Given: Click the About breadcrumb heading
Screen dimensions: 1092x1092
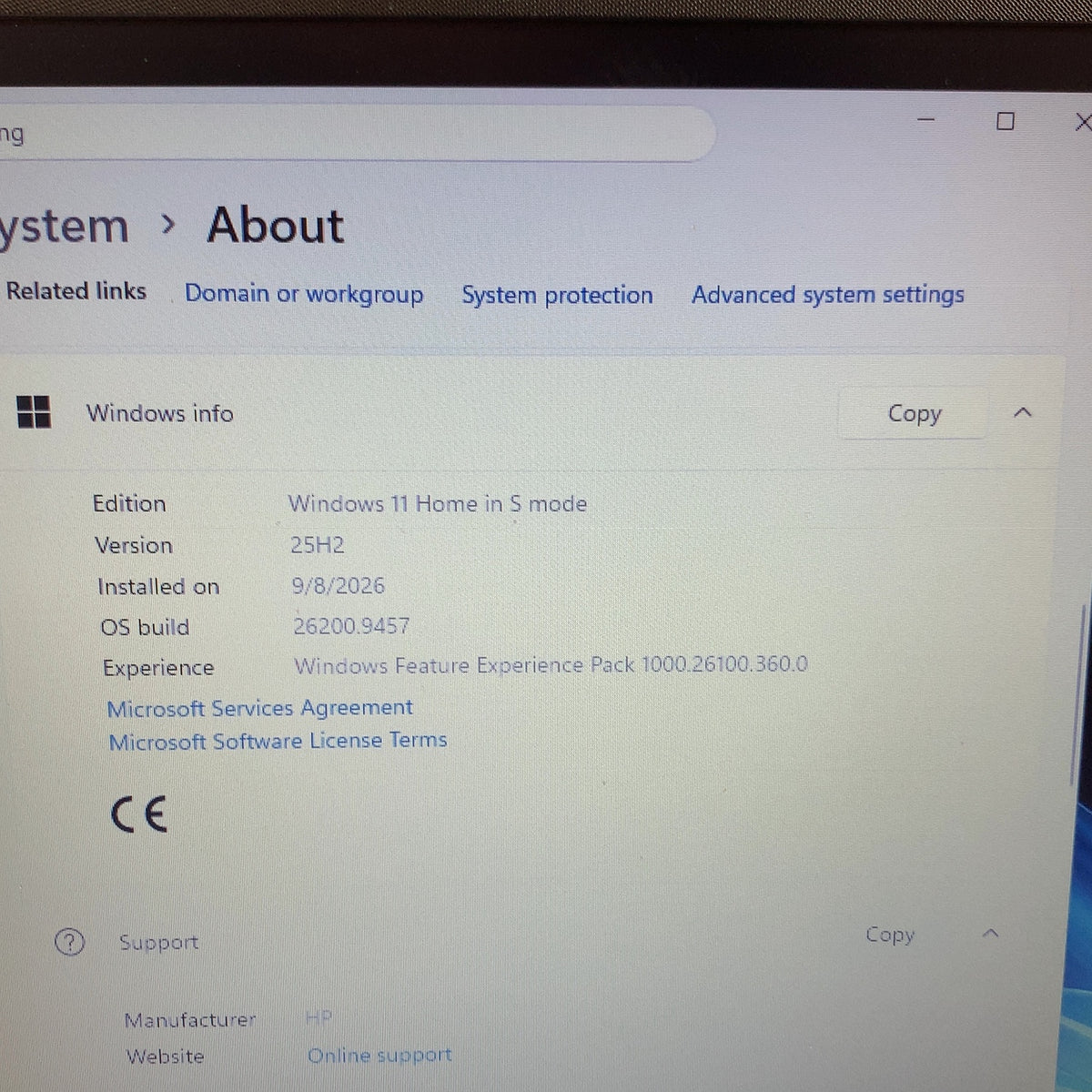Looking at the screenshot, I should pos(276,226).
